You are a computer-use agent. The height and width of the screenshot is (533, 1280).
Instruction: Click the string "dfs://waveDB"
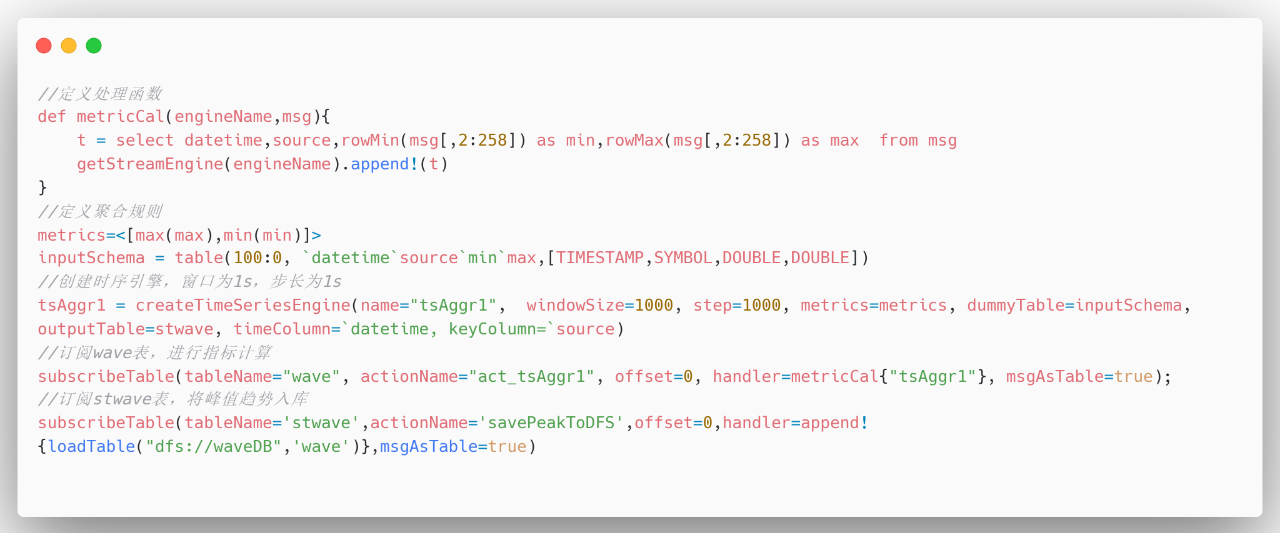(x=214, y=446)
